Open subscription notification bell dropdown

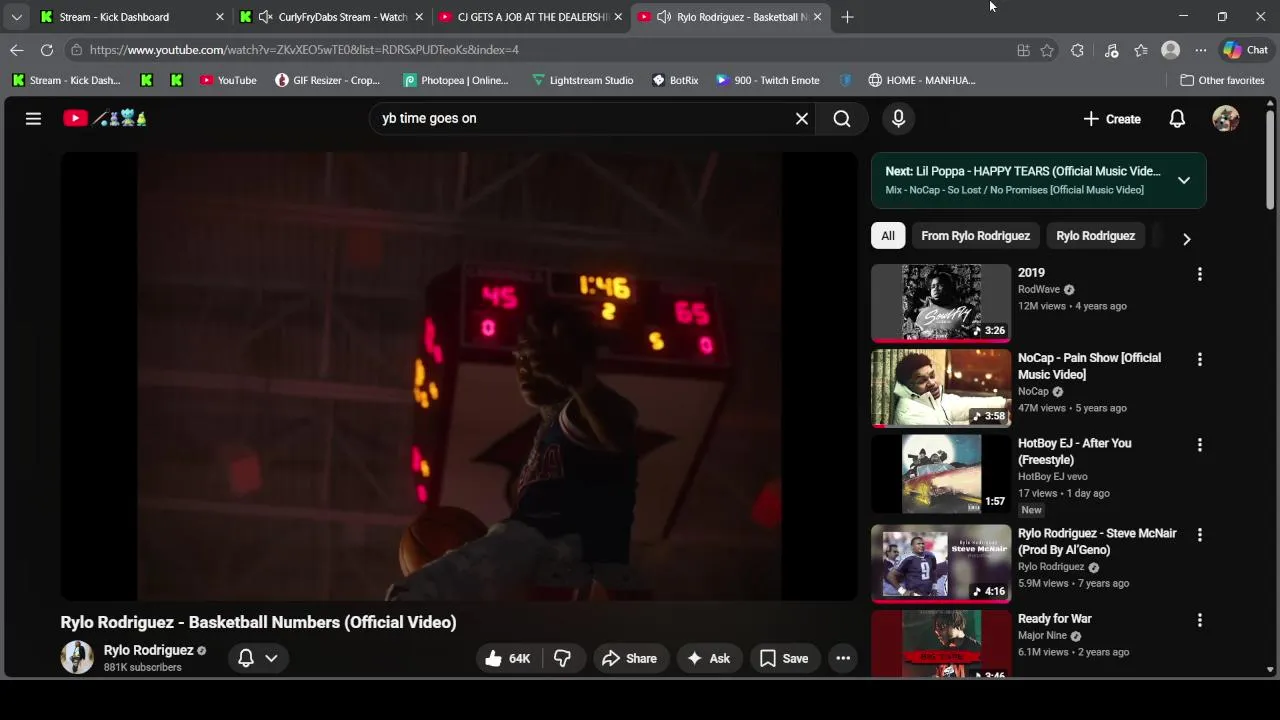[257, 657]
